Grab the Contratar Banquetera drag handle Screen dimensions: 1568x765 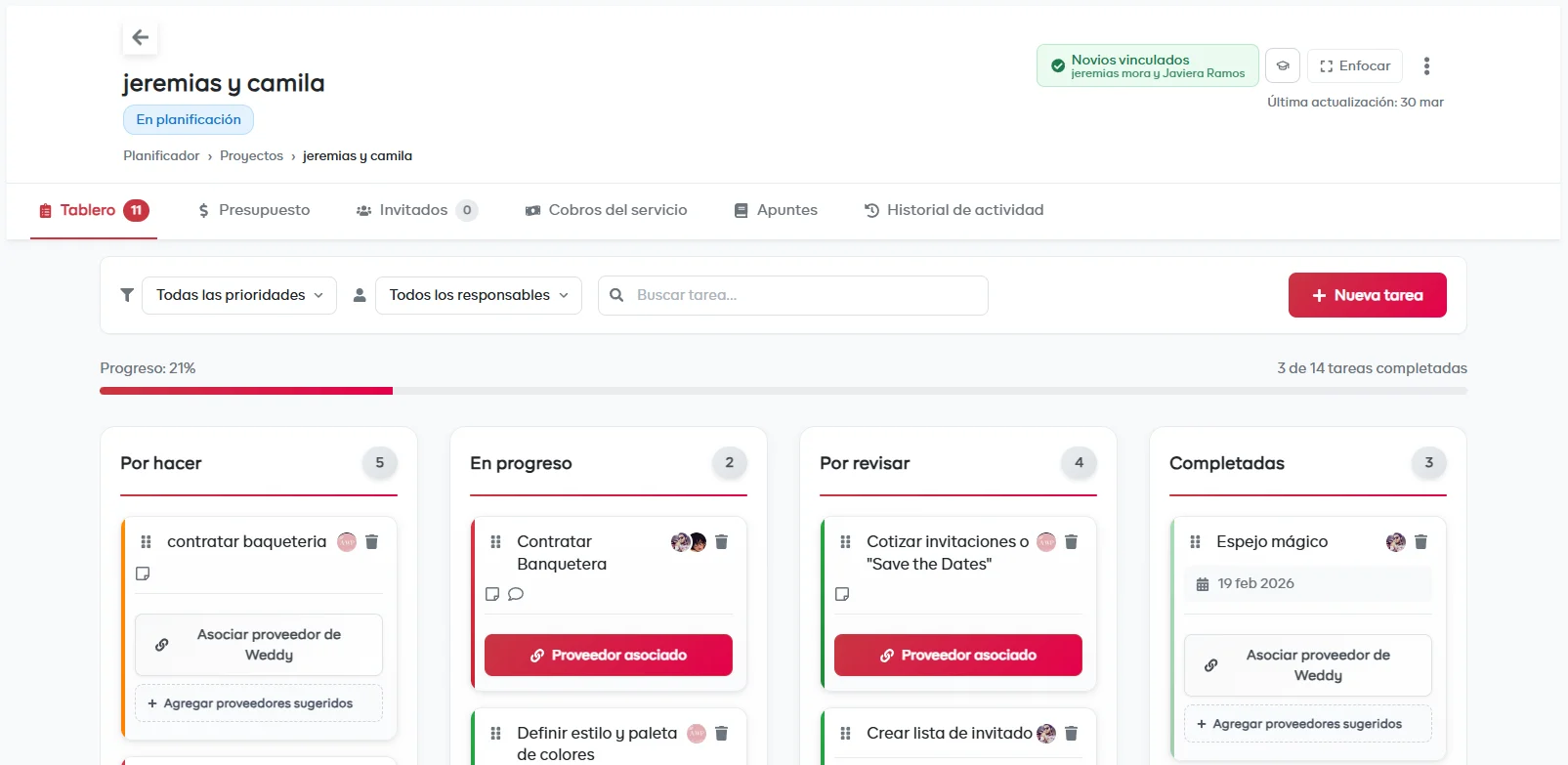pos(495,542)
